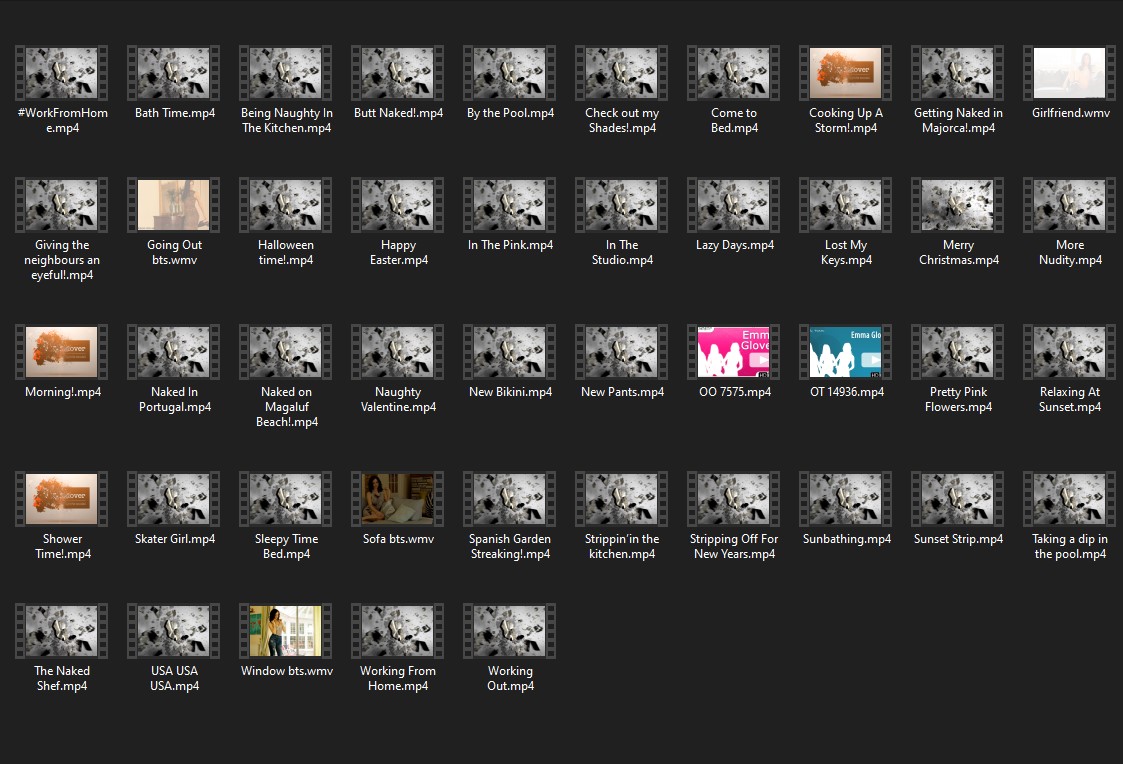Select the Window bts.wmv video thumbnail

(x=286, y=631)
